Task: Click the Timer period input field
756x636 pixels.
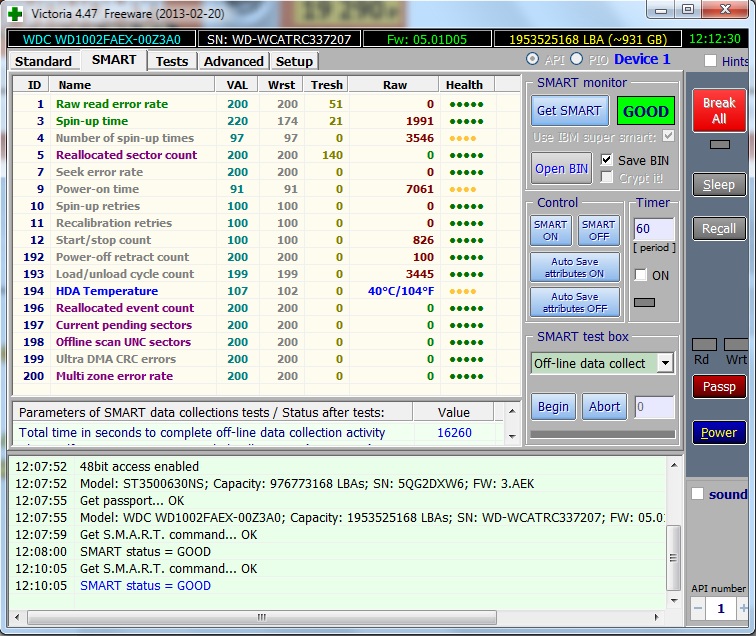Action: 653,229
